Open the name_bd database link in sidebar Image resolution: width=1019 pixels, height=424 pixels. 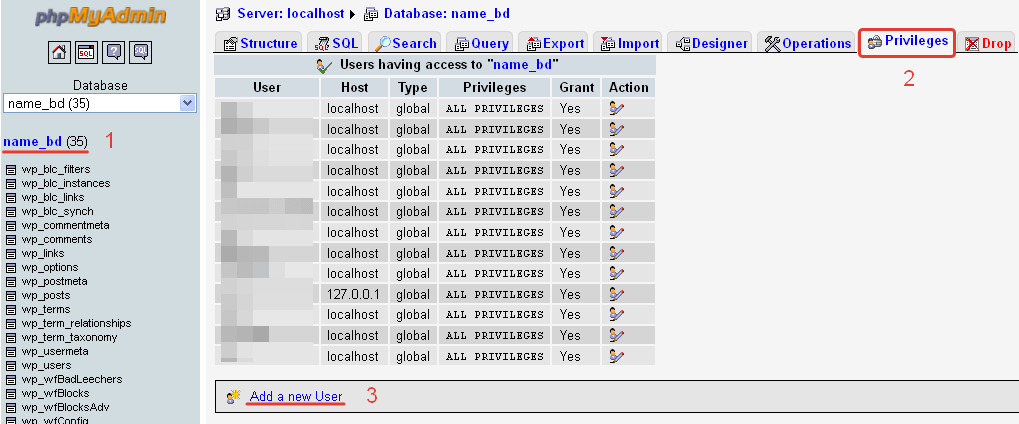(x=33, y=141)
